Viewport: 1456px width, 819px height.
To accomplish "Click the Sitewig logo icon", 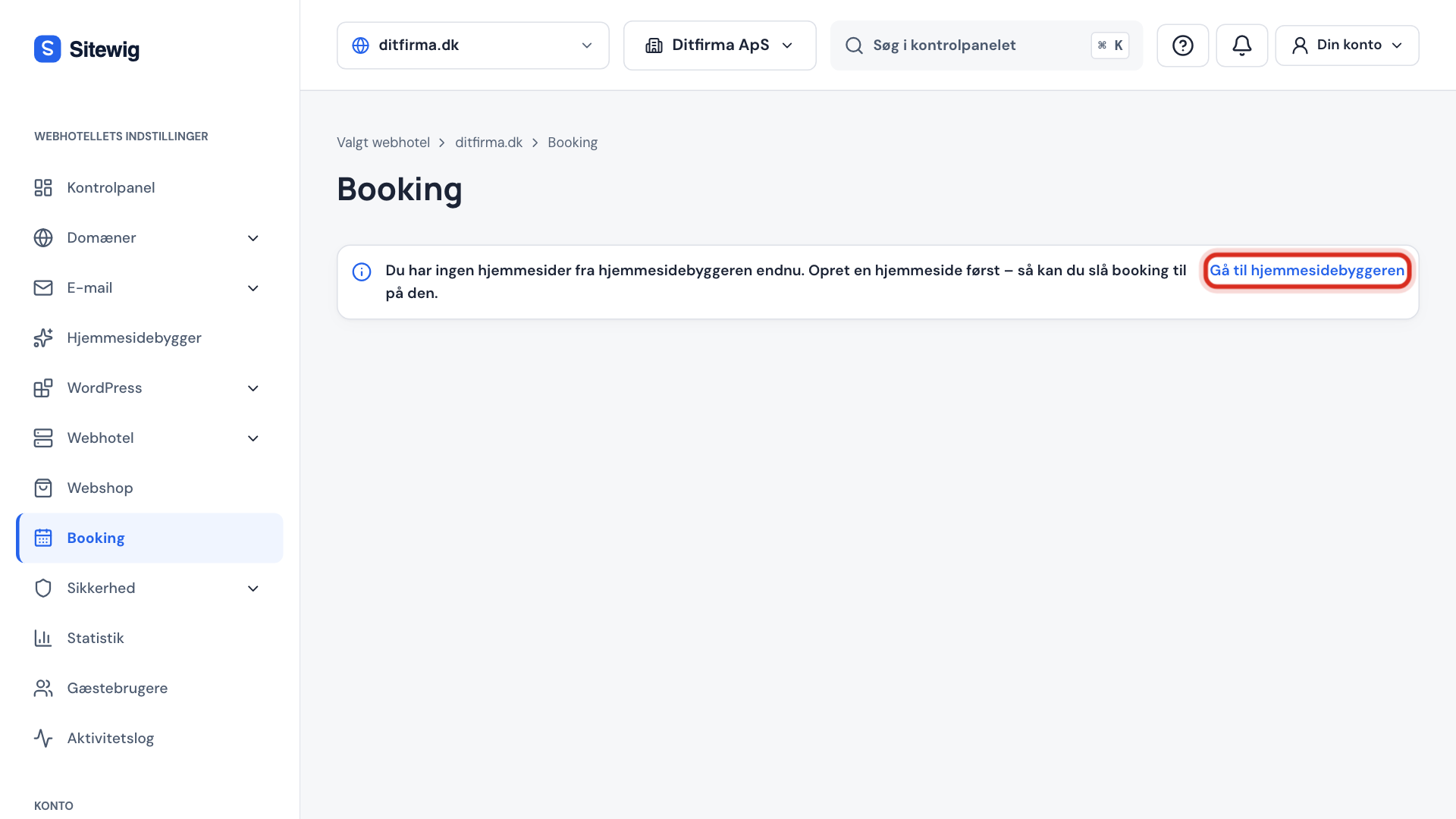I will [47, 49].
